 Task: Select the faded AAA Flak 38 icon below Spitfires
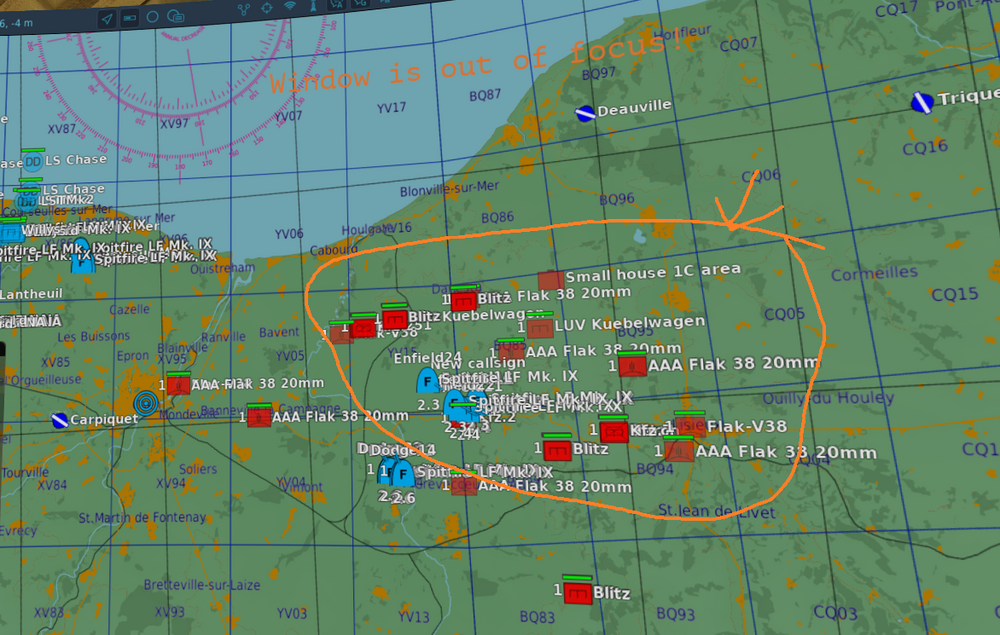point(464,486)
